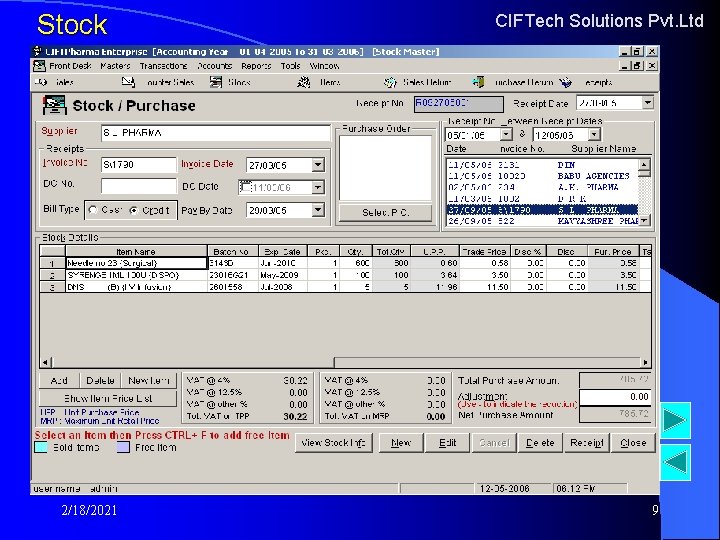Click the New Item button
The width and height of the screenshot is (720, 540).
(x=149, y=381)
